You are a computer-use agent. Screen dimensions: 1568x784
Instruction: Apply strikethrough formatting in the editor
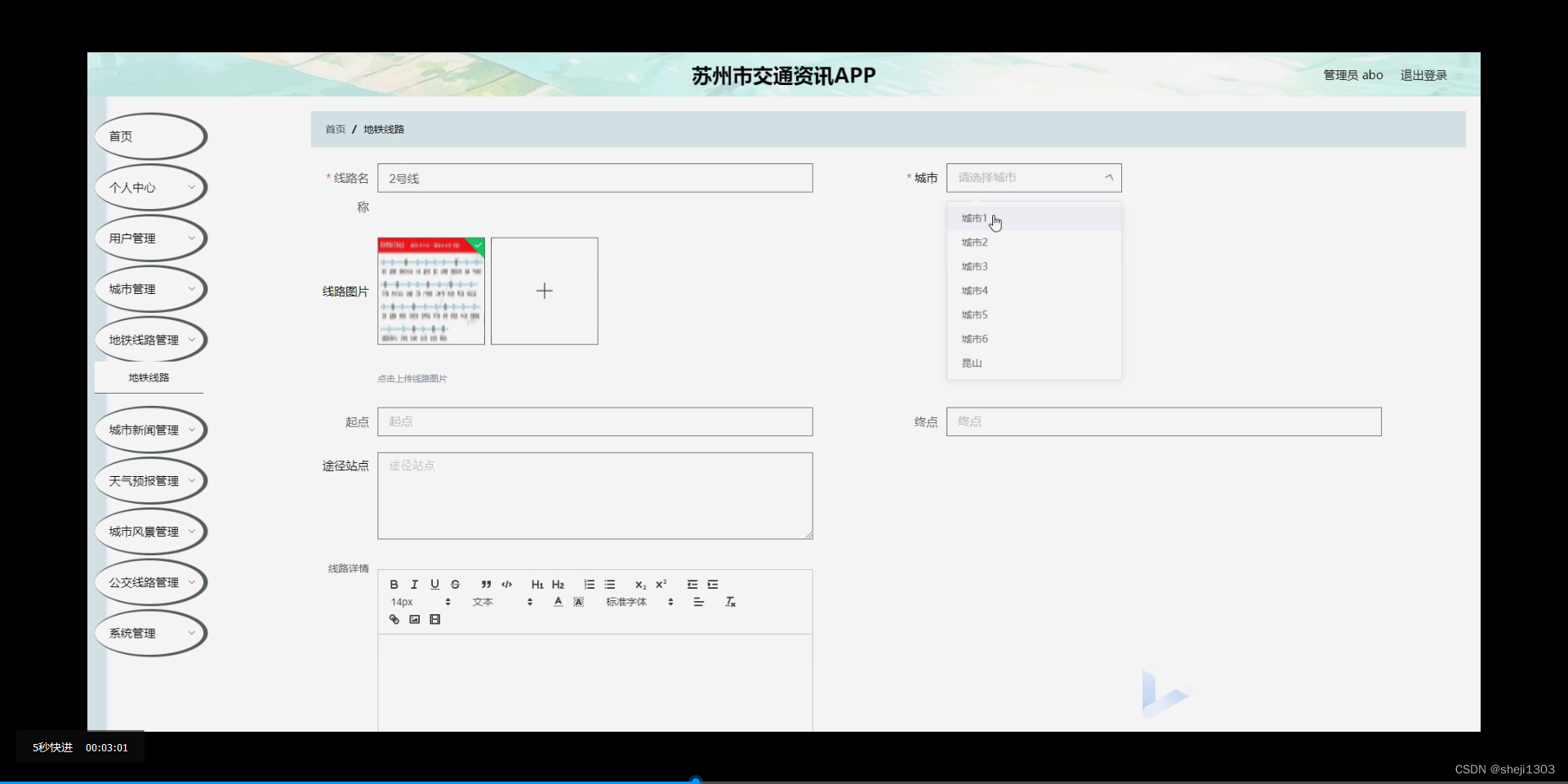[456, 584]
